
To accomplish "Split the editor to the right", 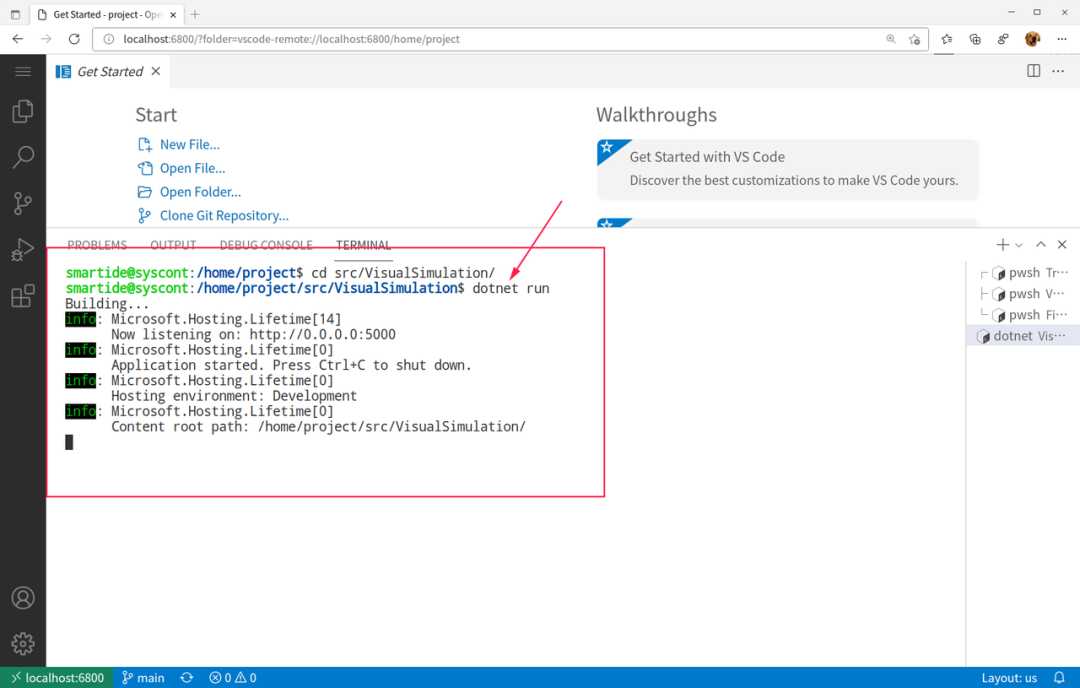I will tap(1033, 71).
